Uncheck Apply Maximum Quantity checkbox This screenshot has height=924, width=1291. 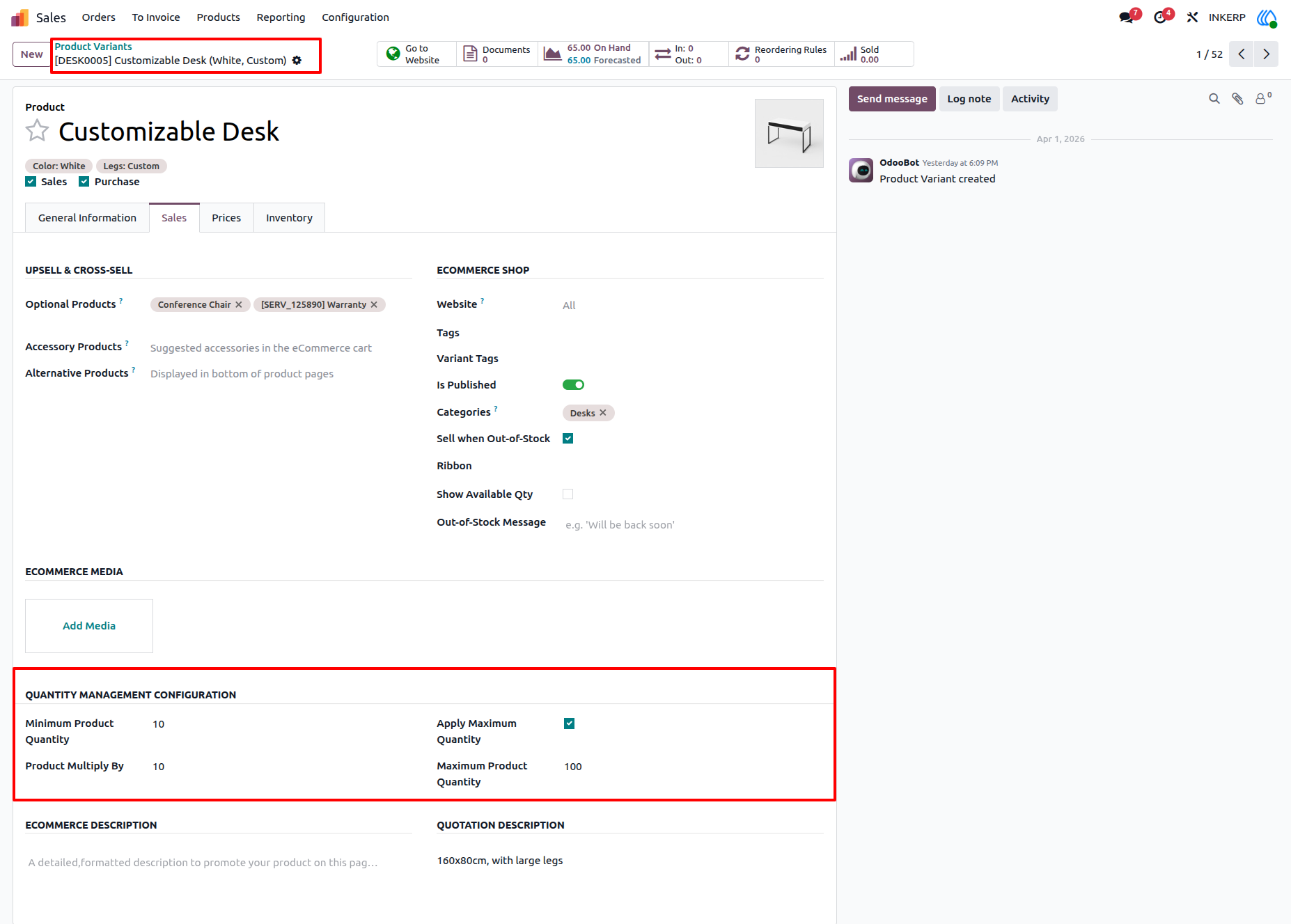tap(570, 723)
